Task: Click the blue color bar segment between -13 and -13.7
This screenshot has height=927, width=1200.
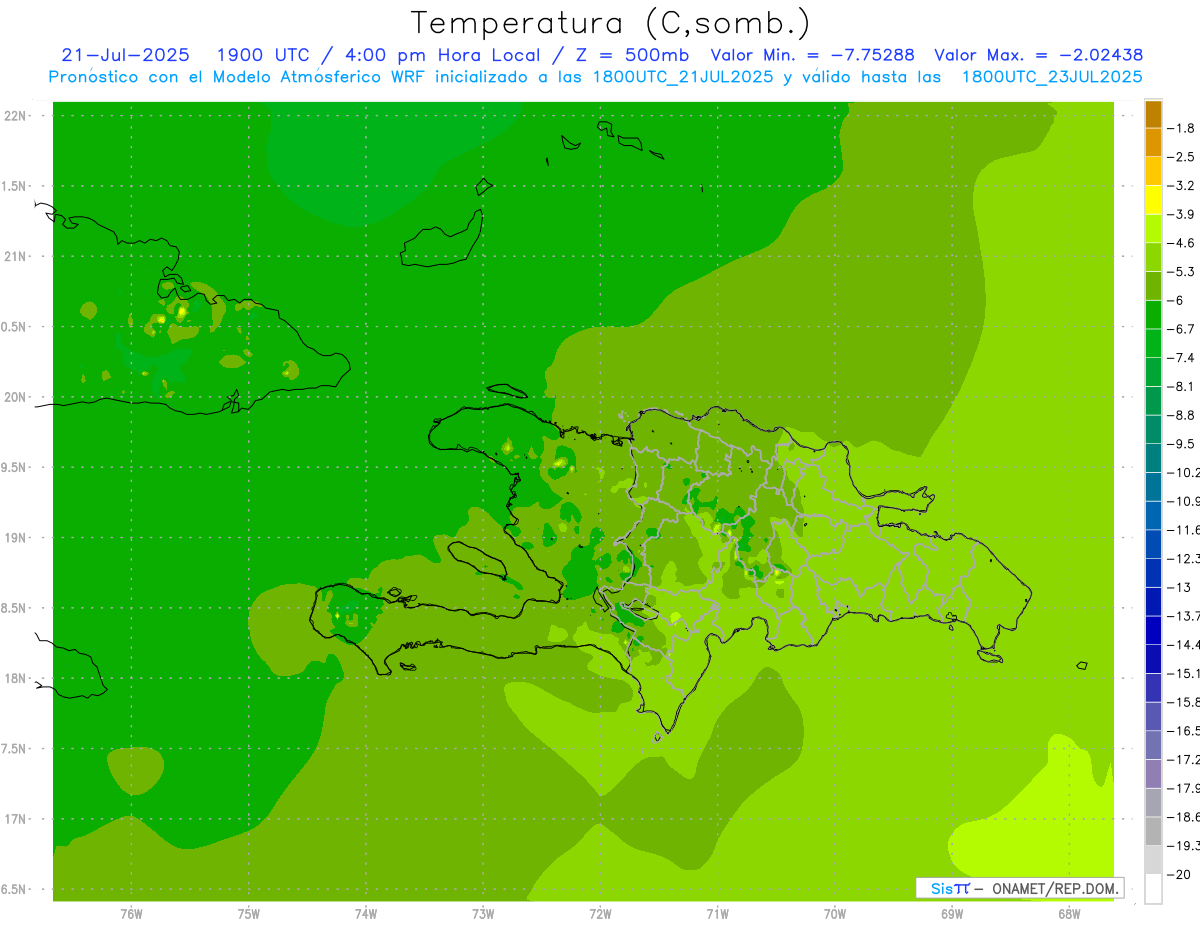Action: [x=1153, y=601]
